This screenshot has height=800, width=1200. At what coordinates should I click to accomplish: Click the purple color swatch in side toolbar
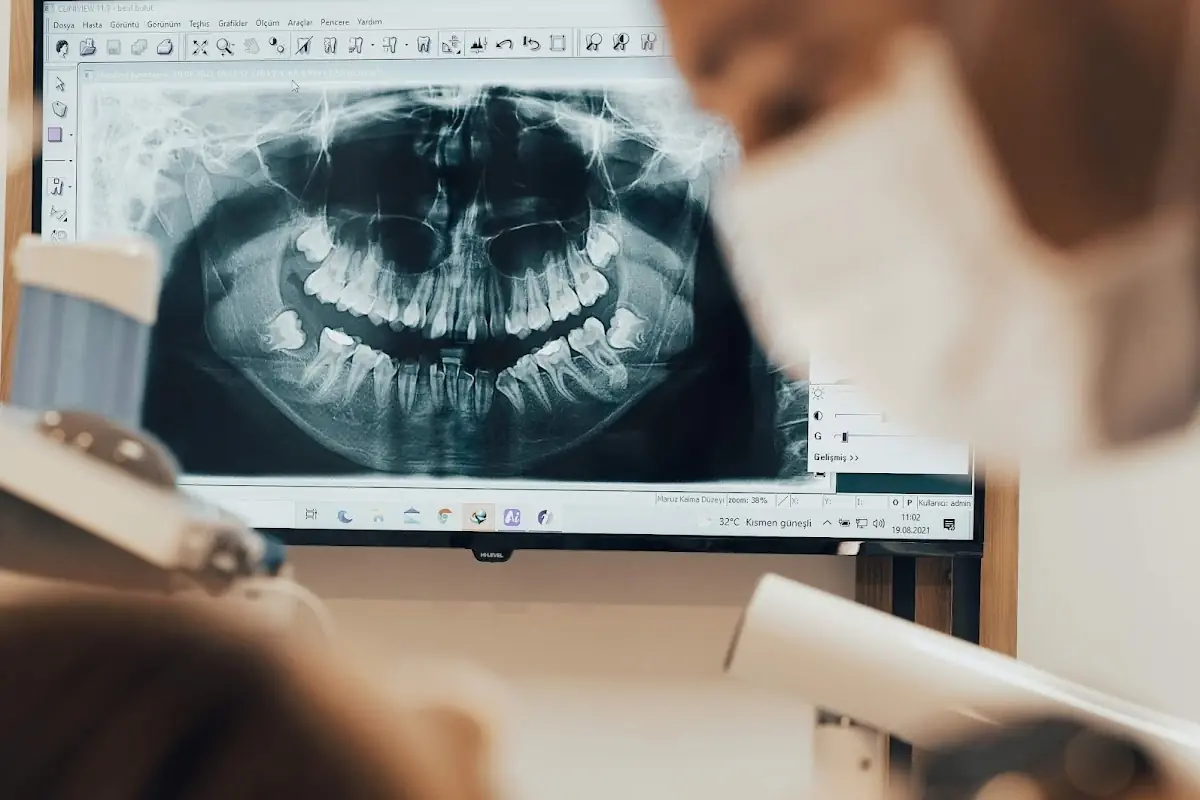tap(55, 134)
